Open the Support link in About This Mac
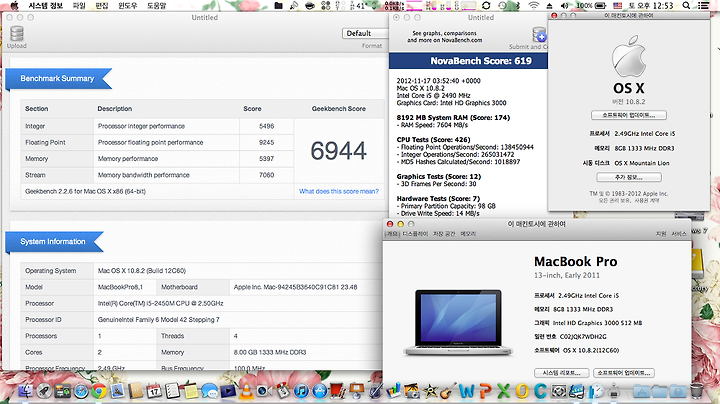Image resolution: width=720 pixels, height=404 pixels. [x=661, y=234]
